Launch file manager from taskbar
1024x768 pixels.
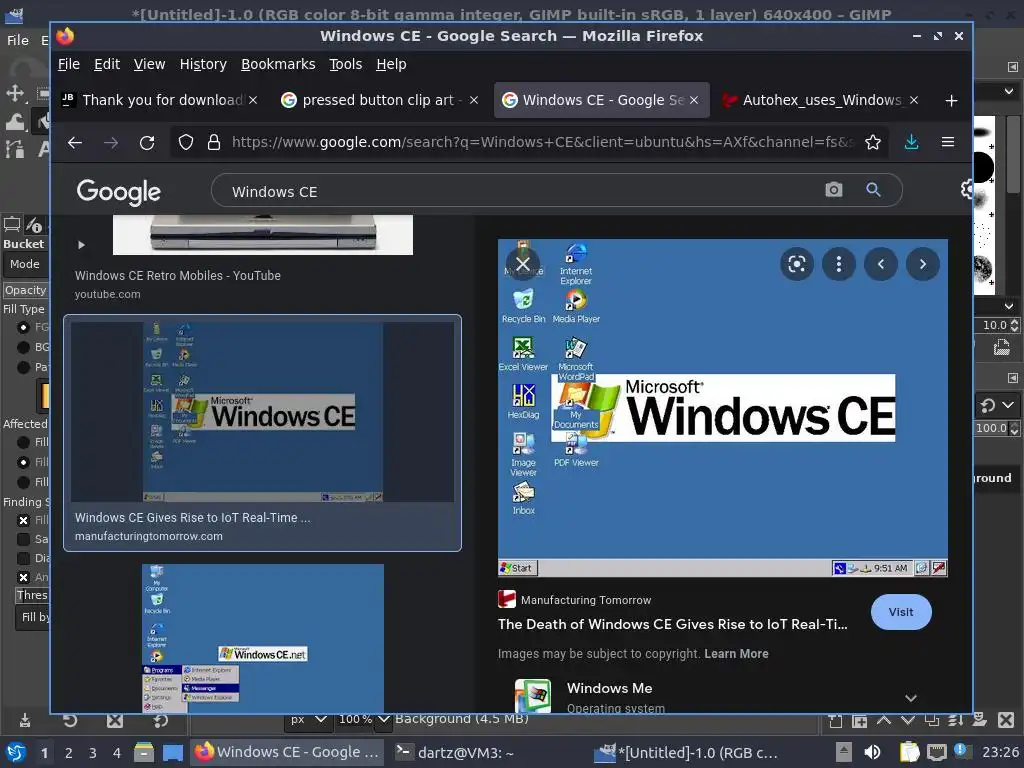click(x=144, y=752)
